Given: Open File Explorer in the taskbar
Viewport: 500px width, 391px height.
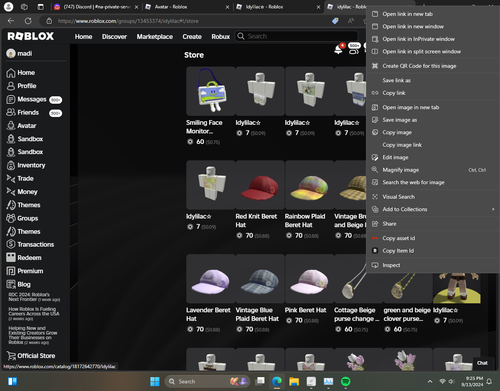Looking at the screenshot, I should click(x=294, y=381).
